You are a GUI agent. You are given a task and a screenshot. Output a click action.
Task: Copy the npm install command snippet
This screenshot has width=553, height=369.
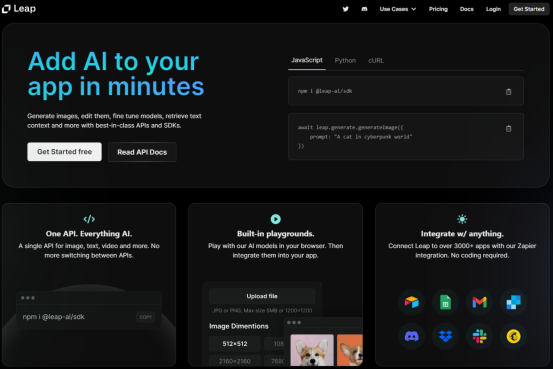click(509, 92)
